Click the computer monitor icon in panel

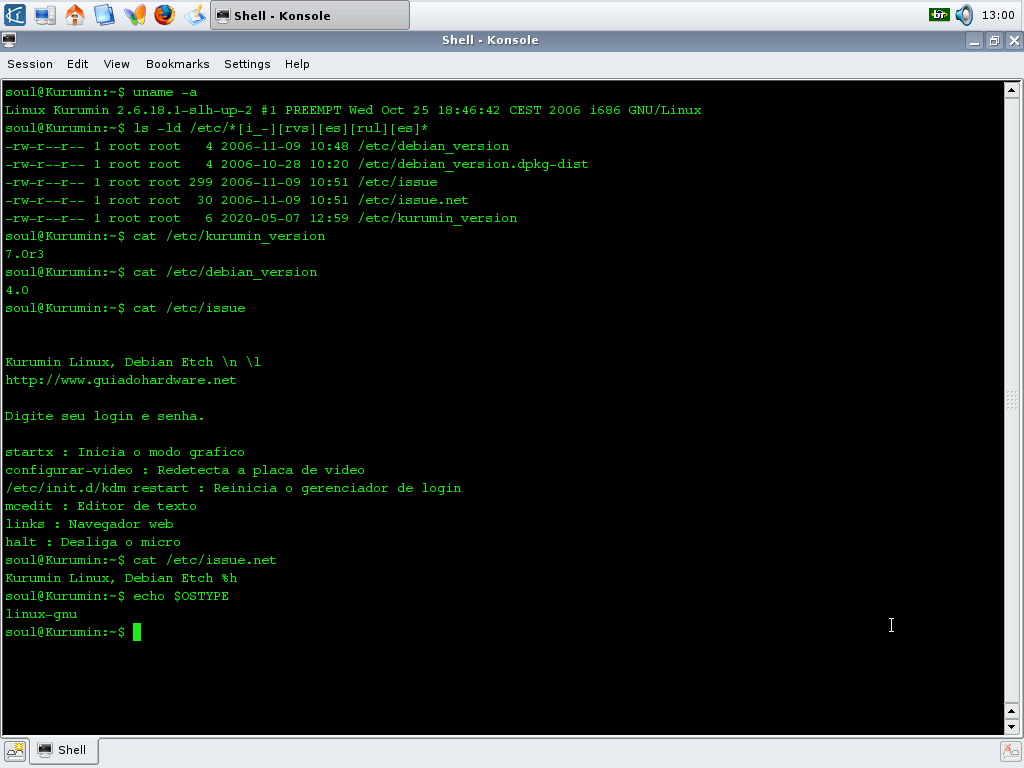point(45,14)
